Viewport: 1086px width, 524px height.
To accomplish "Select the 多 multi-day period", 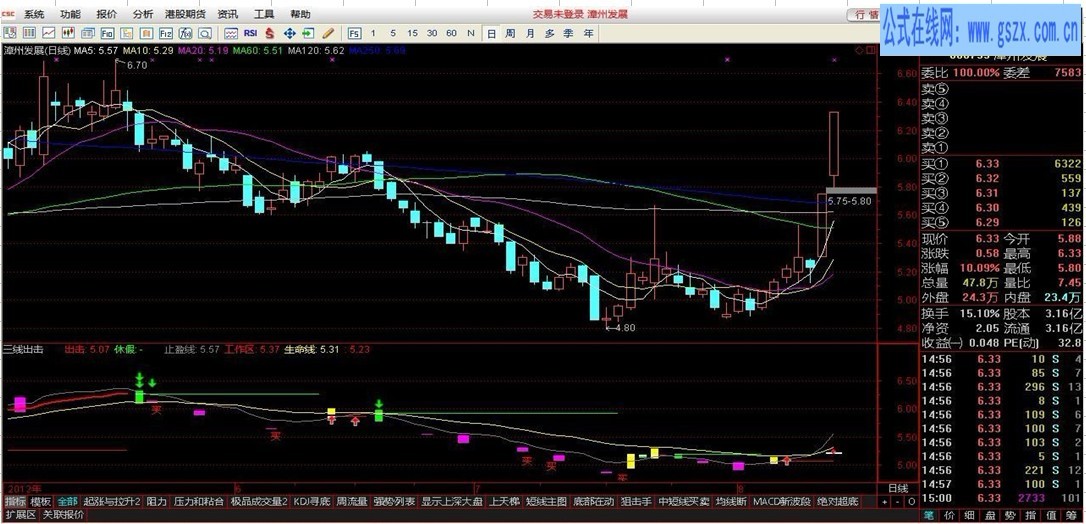I will (549, 33).
